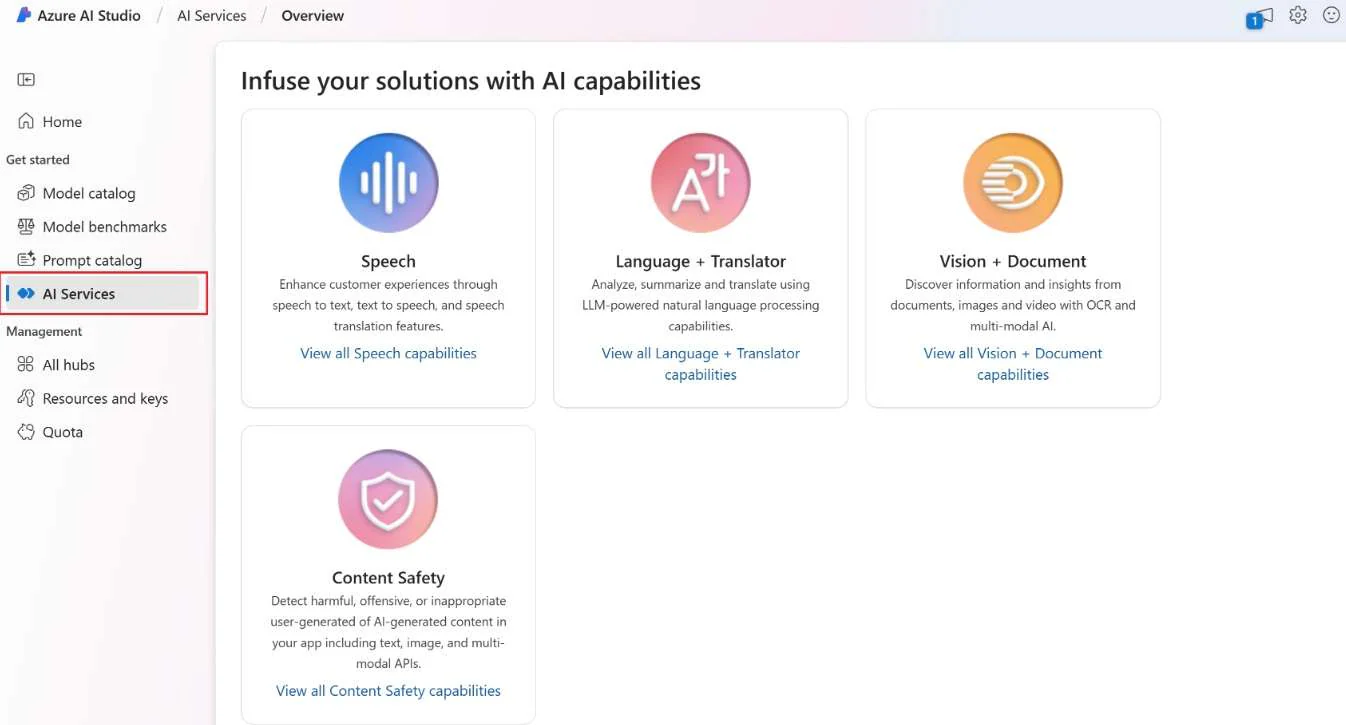
Task: Open View all Speech capabilities link
Action: tap(388, 353)
